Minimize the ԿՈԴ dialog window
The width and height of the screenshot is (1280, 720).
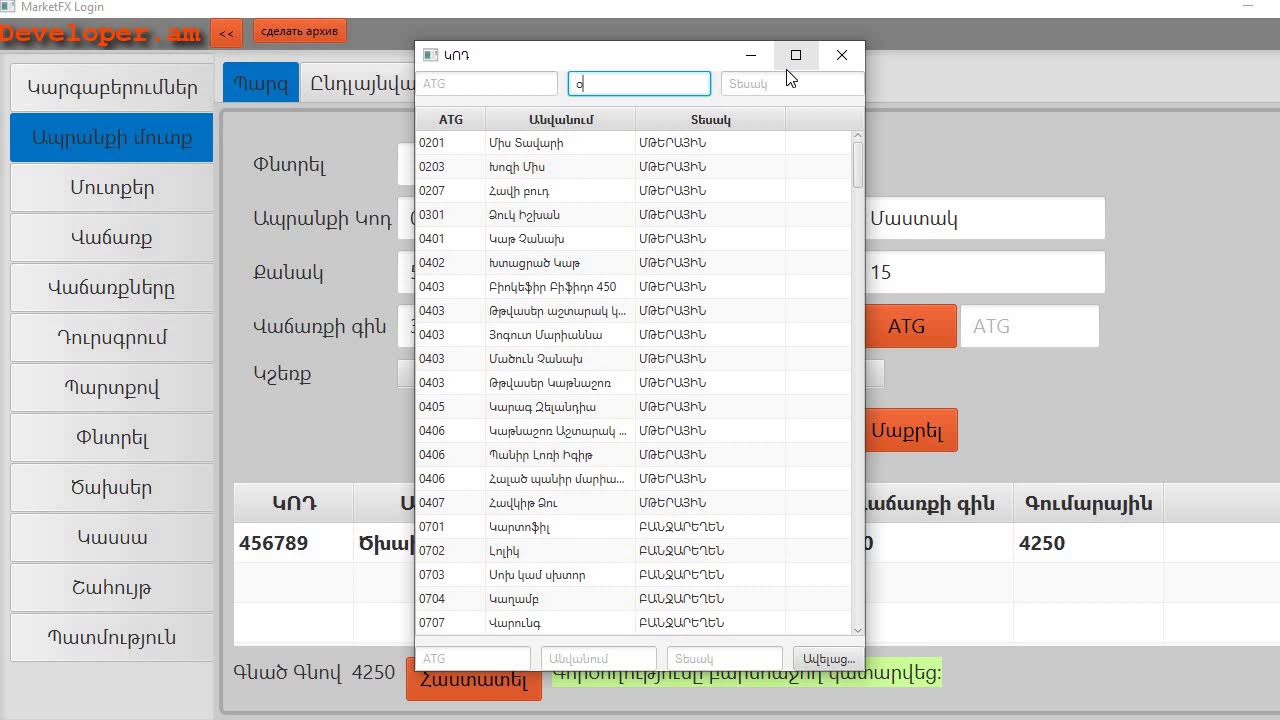(751, 55)
